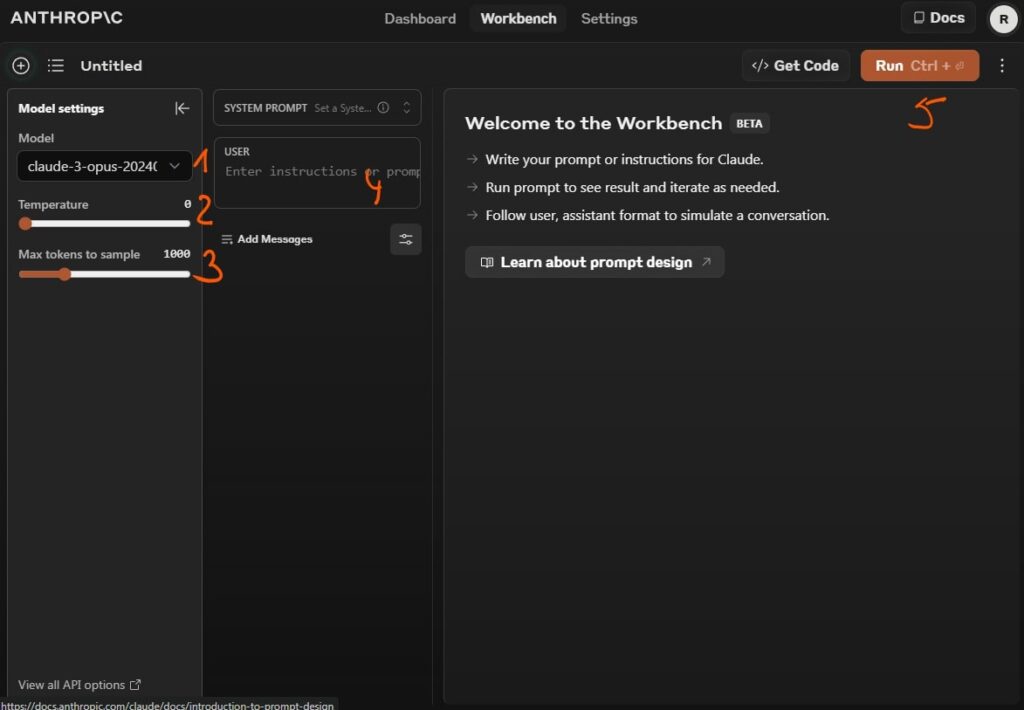The width and height of the screenshot is (1024, 710).
Task: Collapse the Model settings panel
Action: 182,108
